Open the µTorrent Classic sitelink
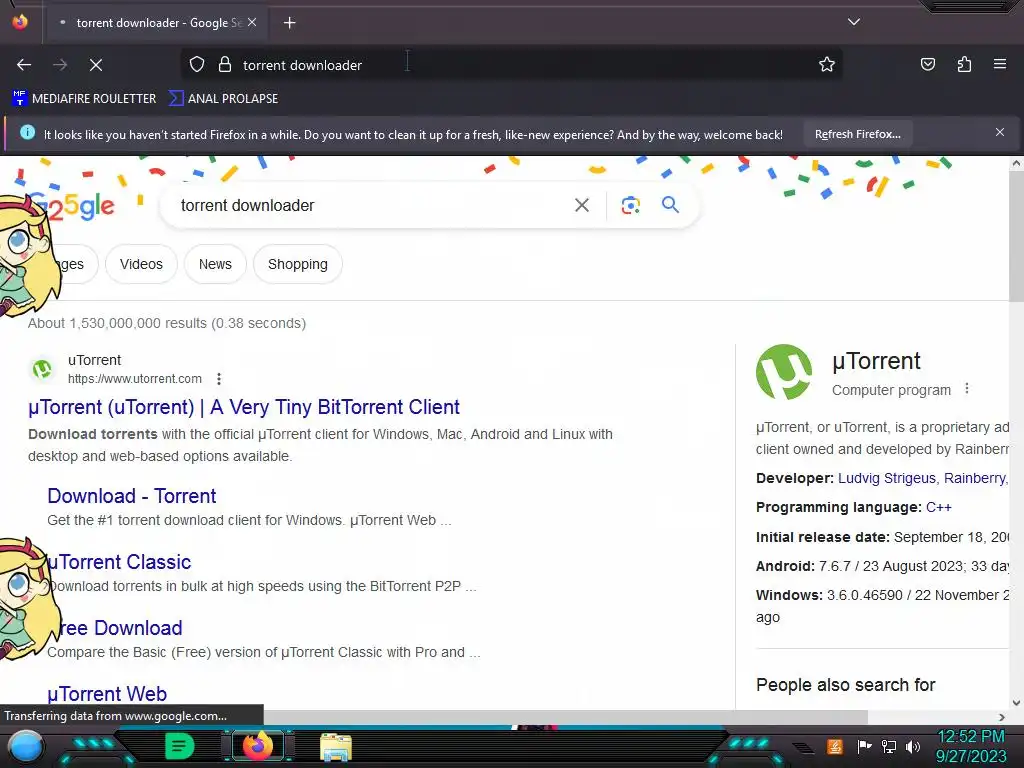The image size is (1024, 768). click(x=119, y=562)
